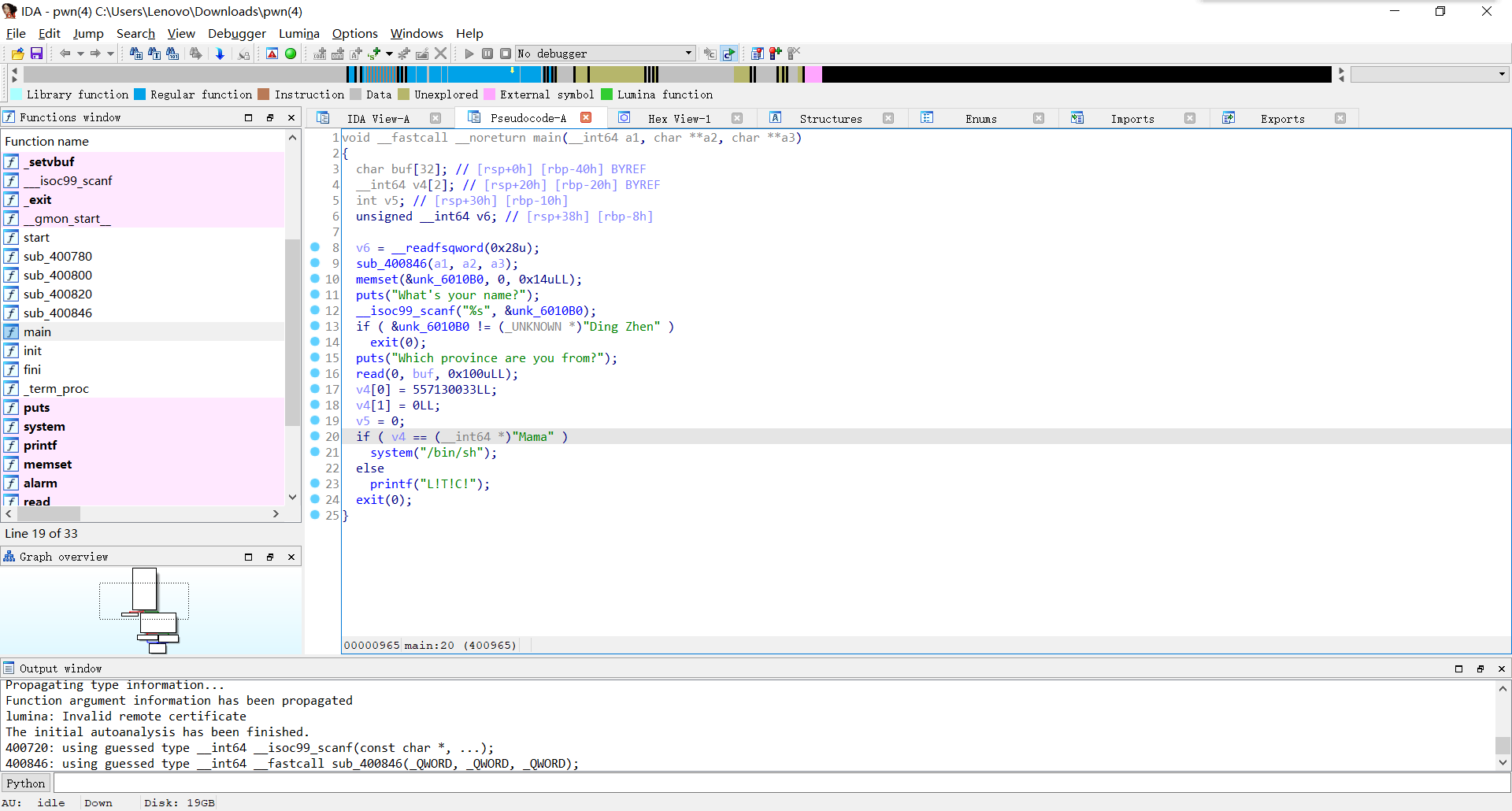Open the Jump menu
This screenshot has height=811, width=1512.
coord(88,33)
